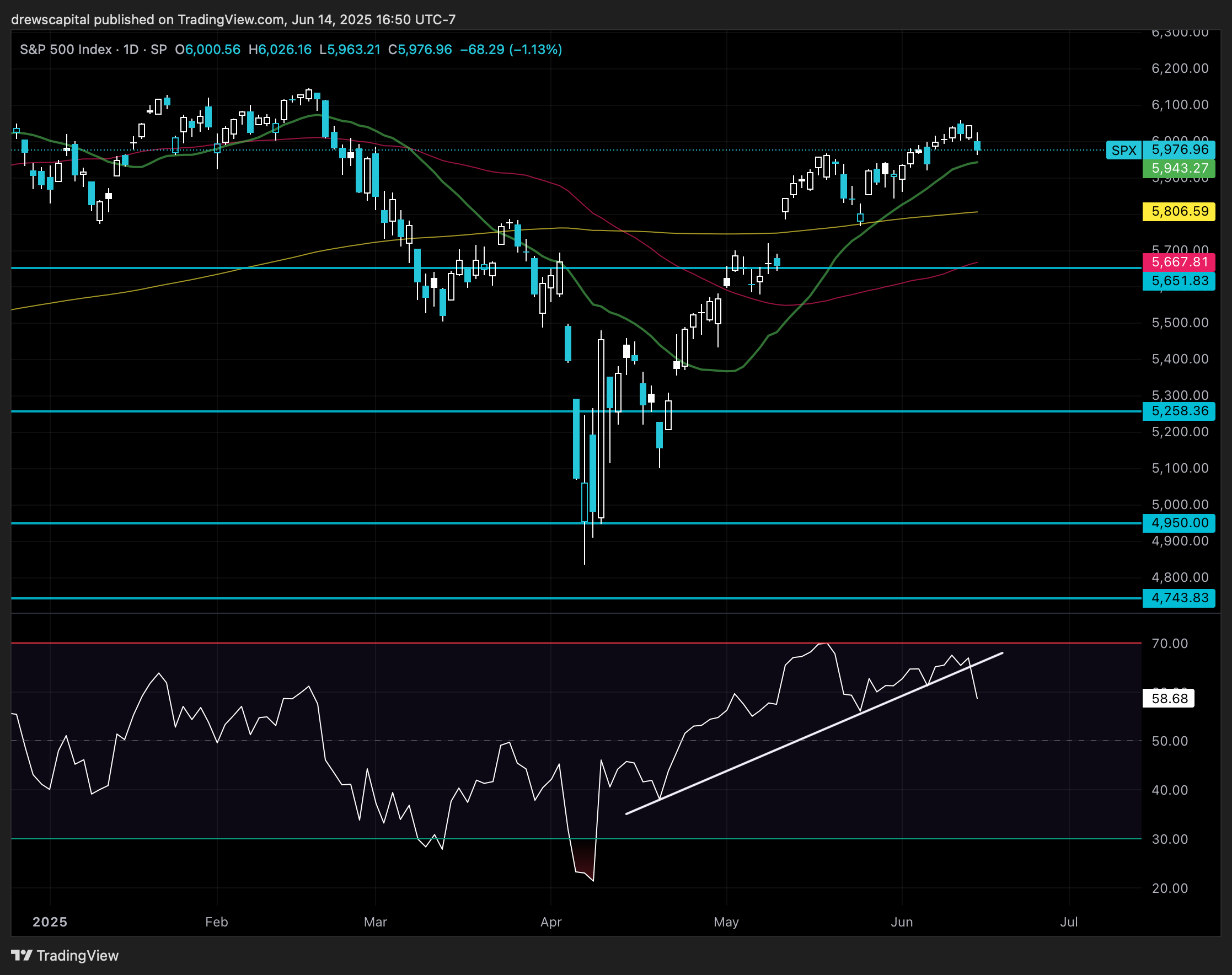Select the 5,651.83 horizontal line label
Image resolution: width=1232 pixels, height=975 pixels.
[1179, 281]
